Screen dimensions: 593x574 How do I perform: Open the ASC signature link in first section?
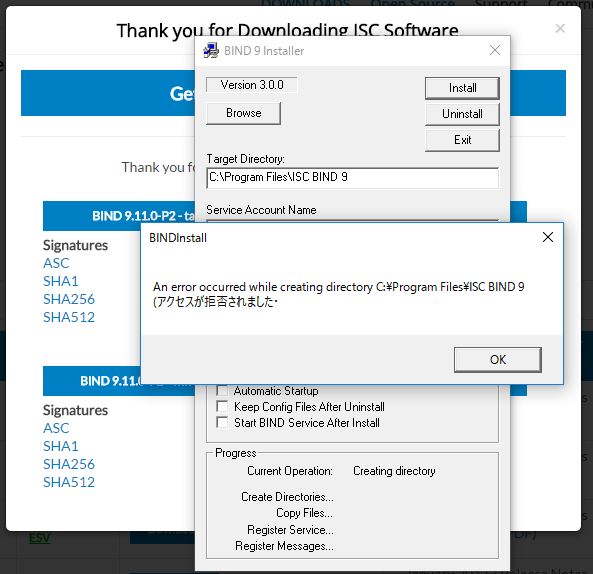point(56,263)
